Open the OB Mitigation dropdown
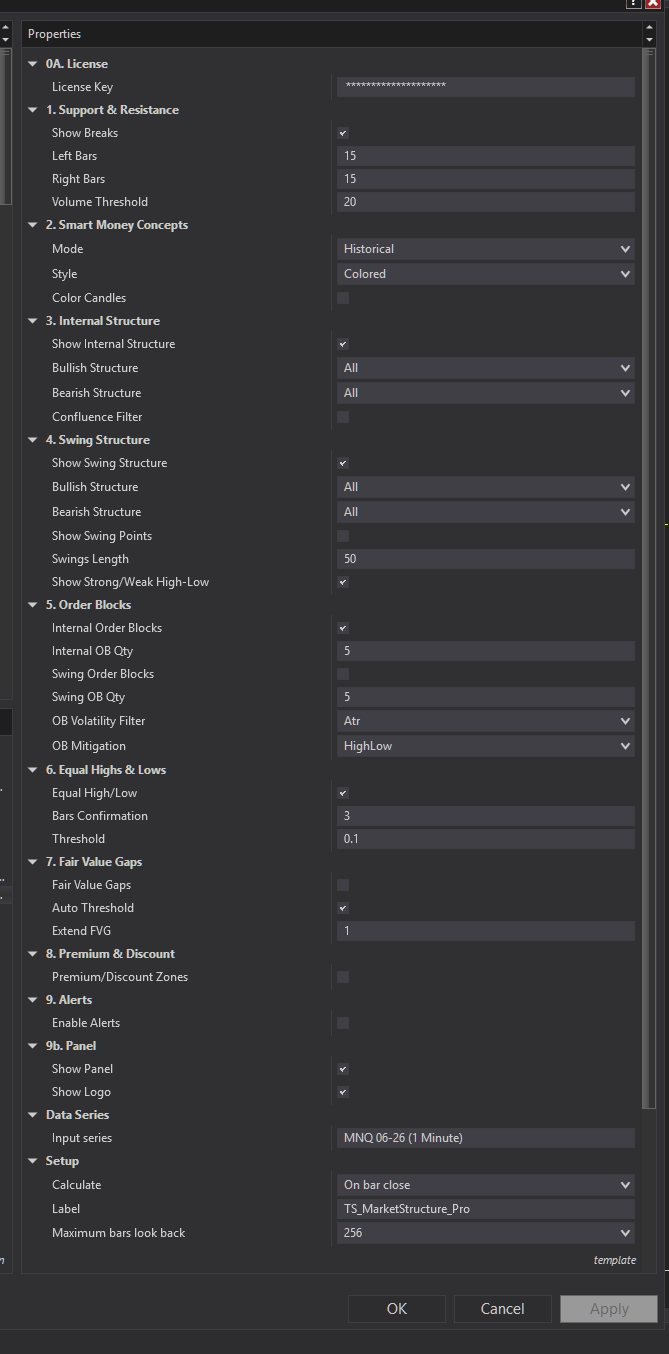The image size is (669, 1354). (x=486, y=746)
